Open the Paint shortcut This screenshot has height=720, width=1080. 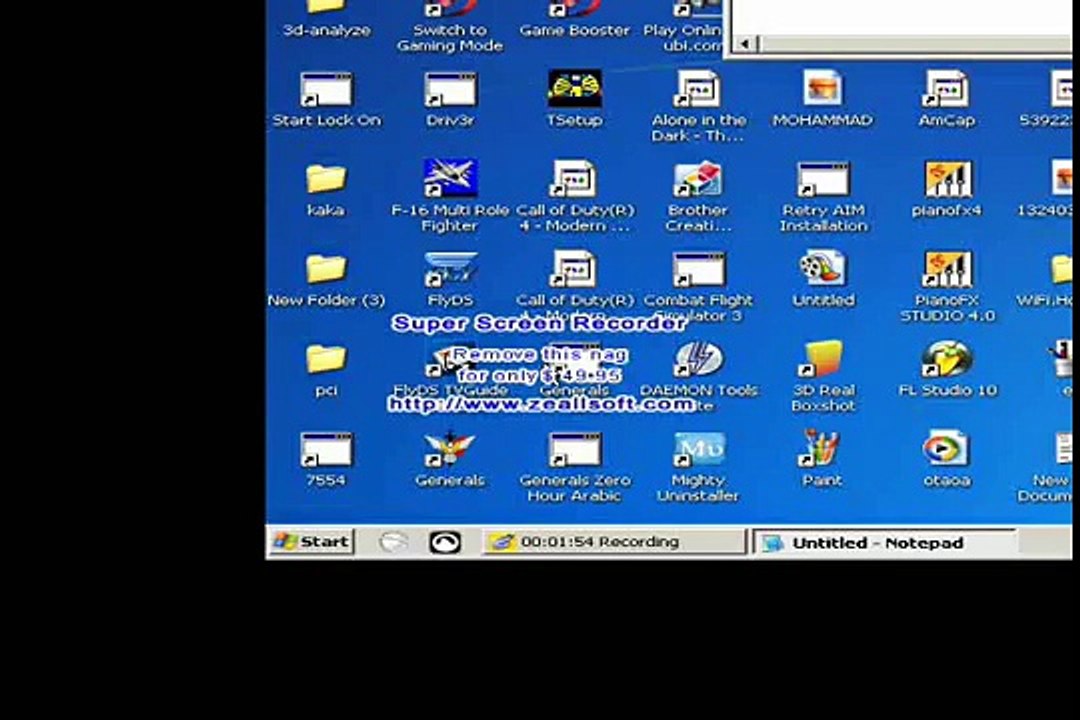(x=822, y=449)
